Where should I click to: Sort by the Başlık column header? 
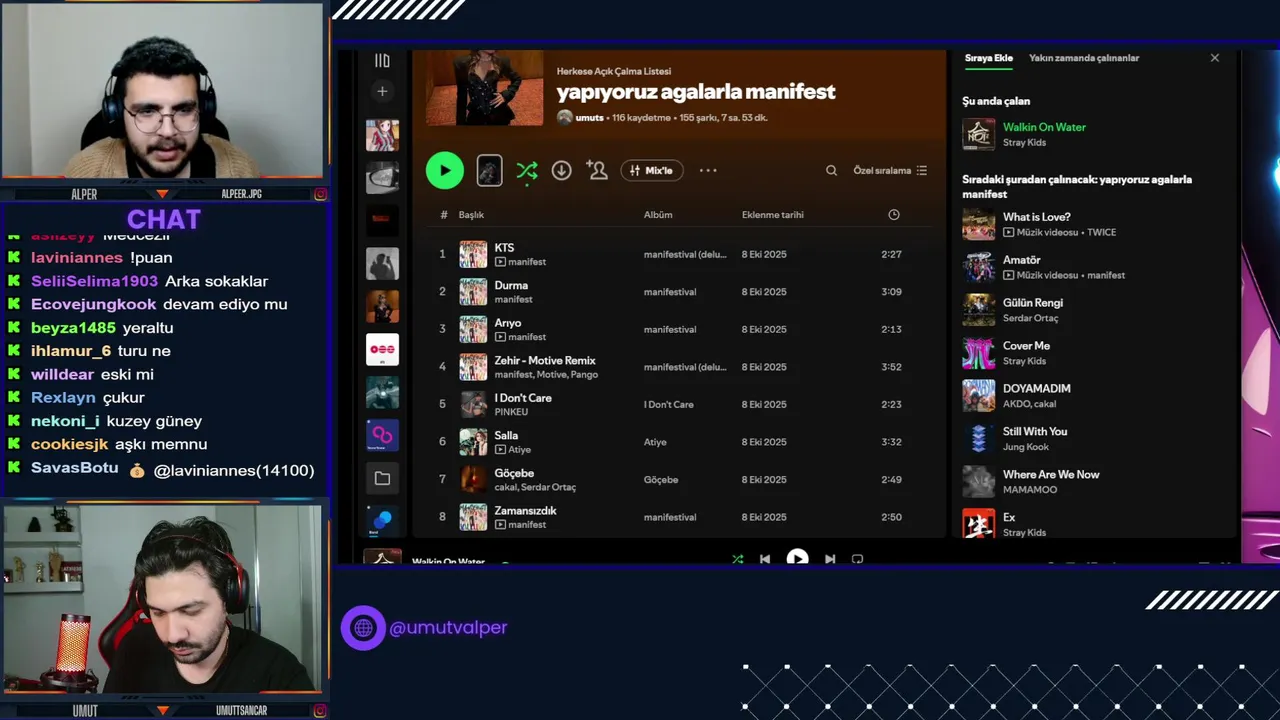click(x=471, y=215)
